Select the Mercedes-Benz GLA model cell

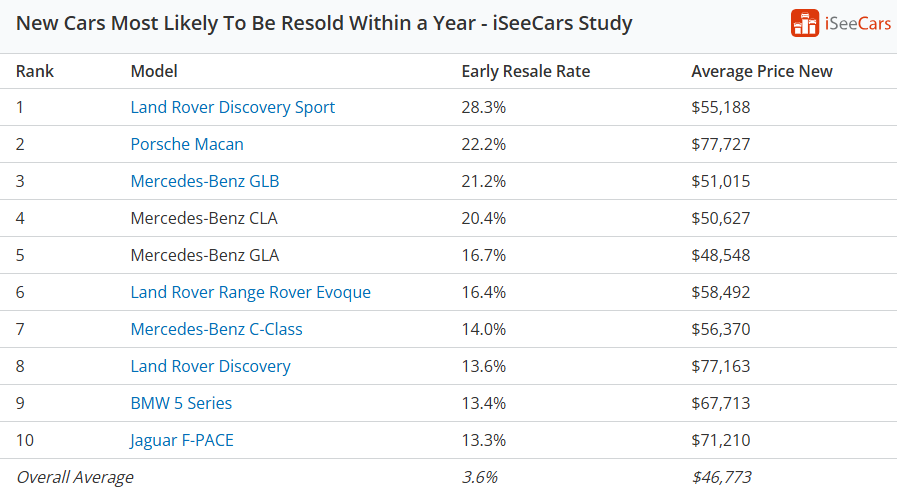pos(205,255)
